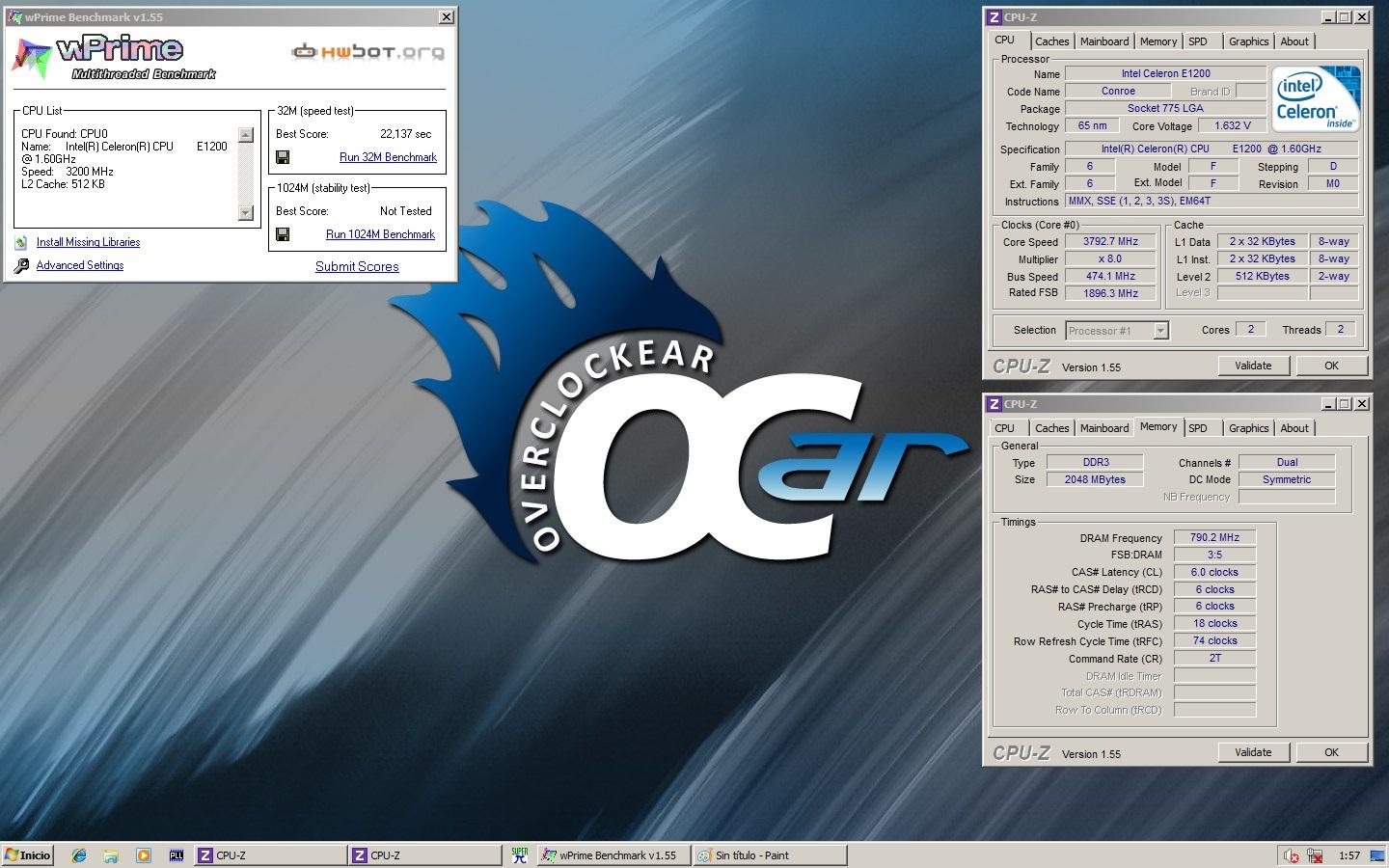Click the Command Rate 2T field
This screenshot has width=1389, height=868.
[1214, 659]
